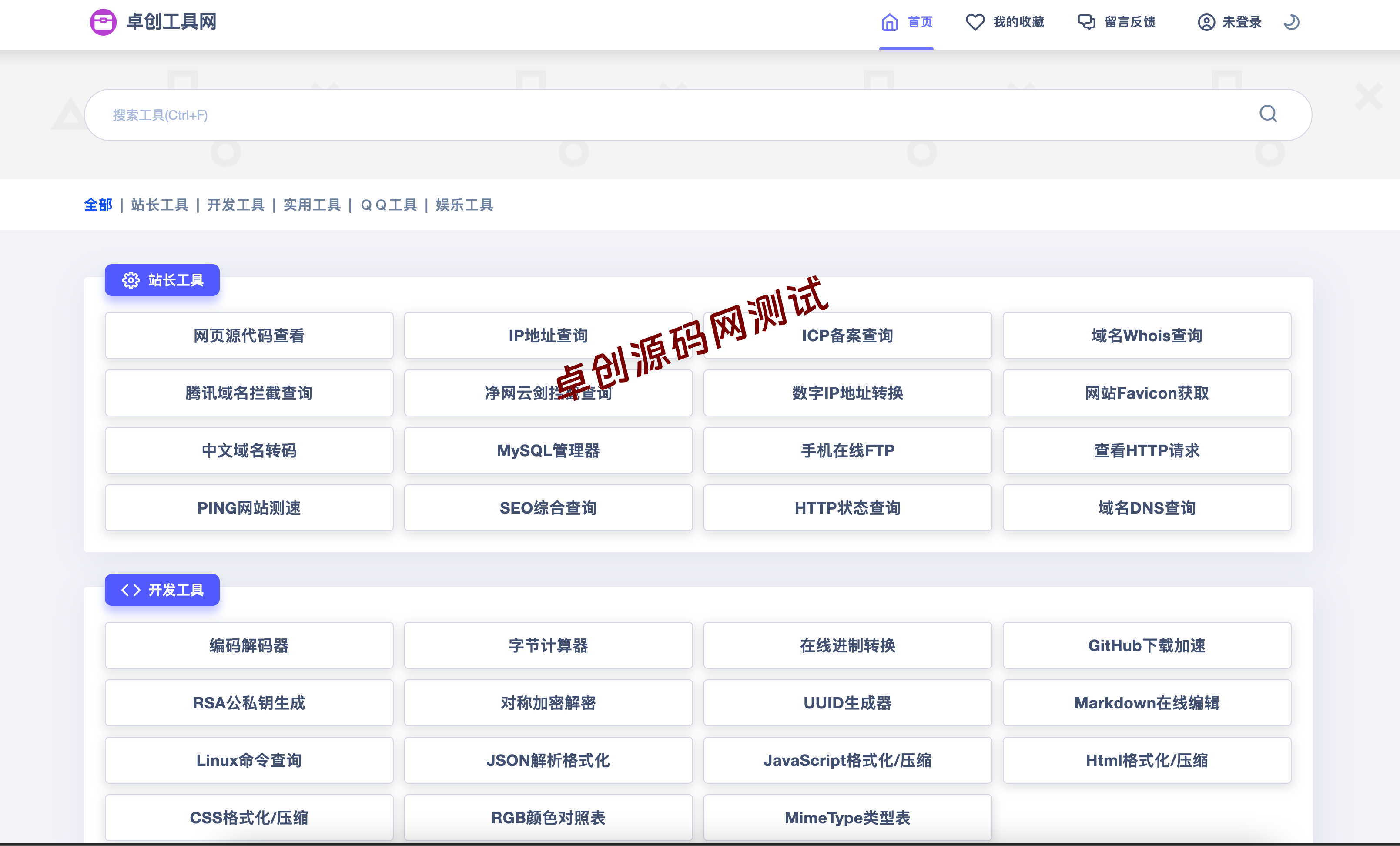This screenshot has height=846, width=1400.
Task: Open the Linux命令查询 tool
Action: tap(249, 760)
